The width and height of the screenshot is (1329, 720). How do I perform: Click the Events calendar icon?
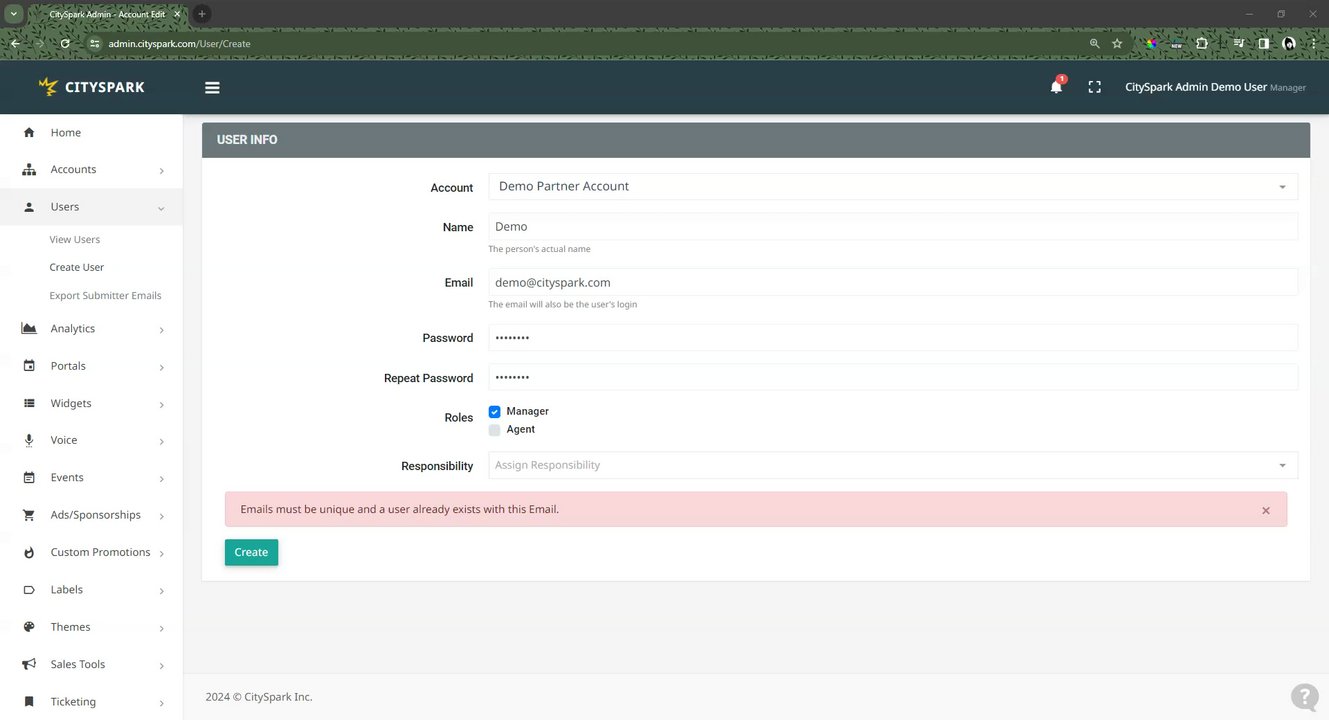[29, 478]
